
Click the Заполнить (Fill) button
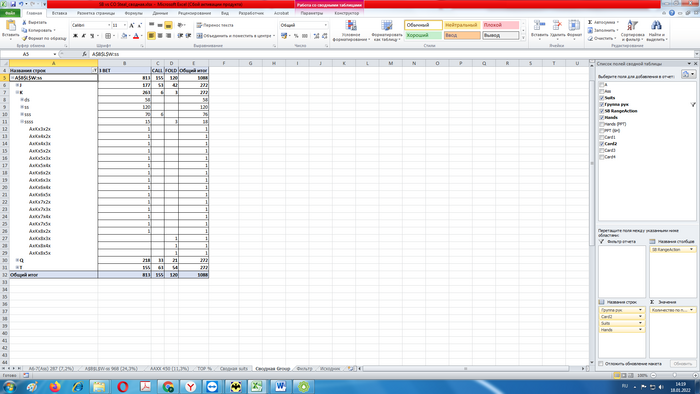click(x=603, y=30)
